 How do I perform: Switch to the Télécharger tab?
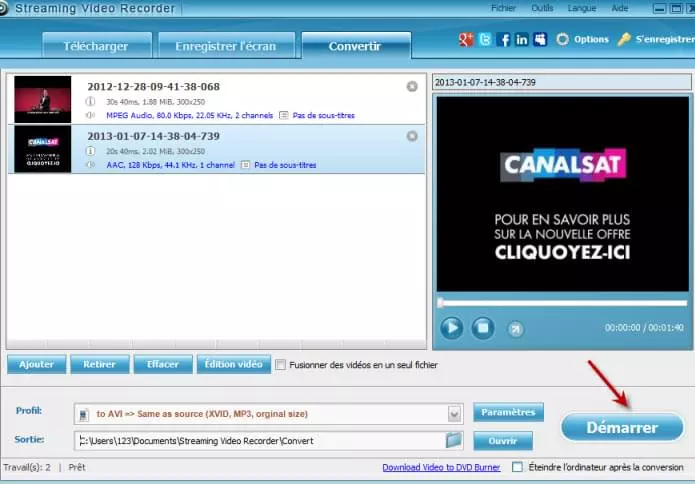97,45
